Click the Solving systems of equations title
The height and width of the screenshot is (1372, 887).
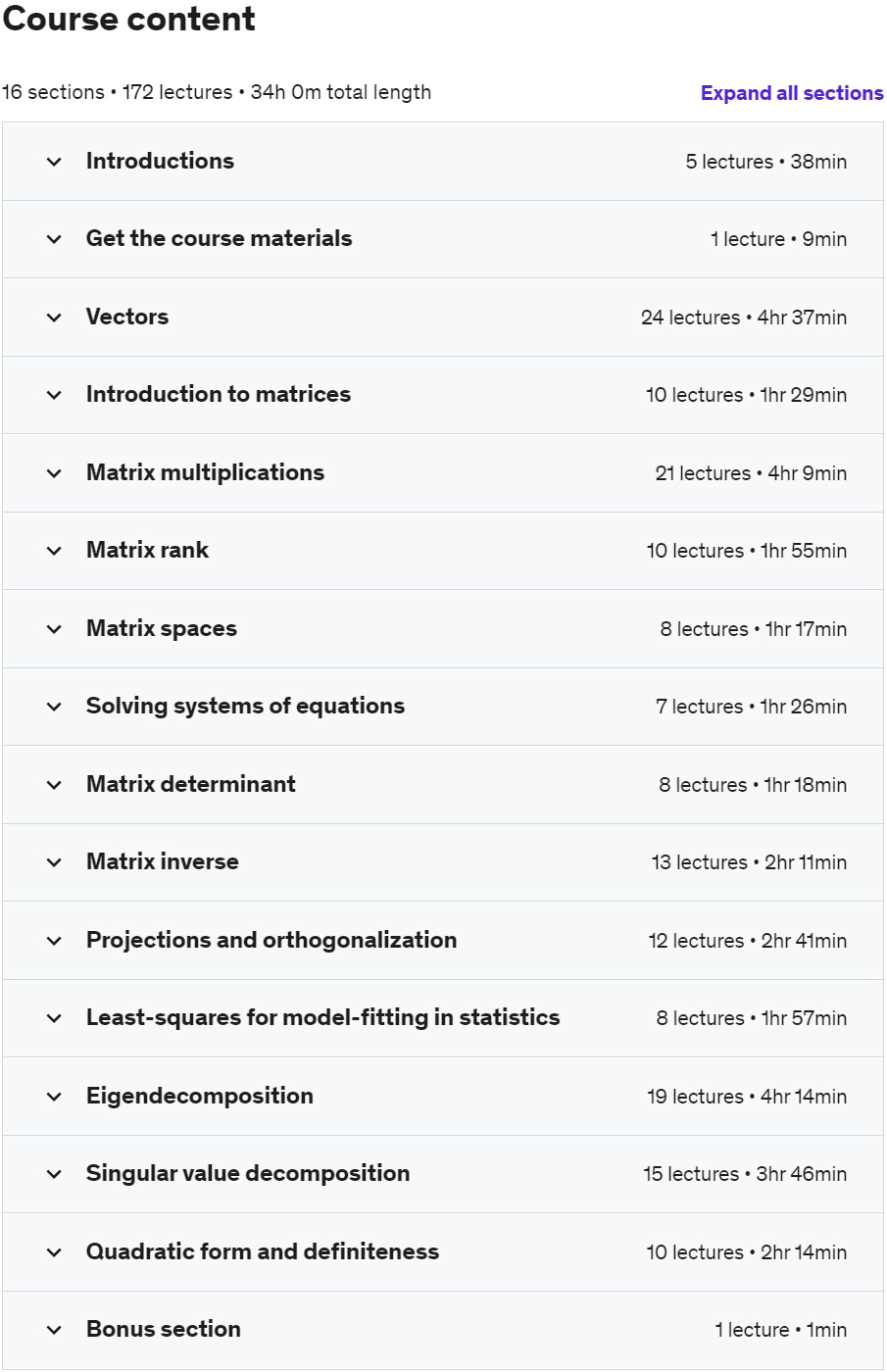click(245, 706)
